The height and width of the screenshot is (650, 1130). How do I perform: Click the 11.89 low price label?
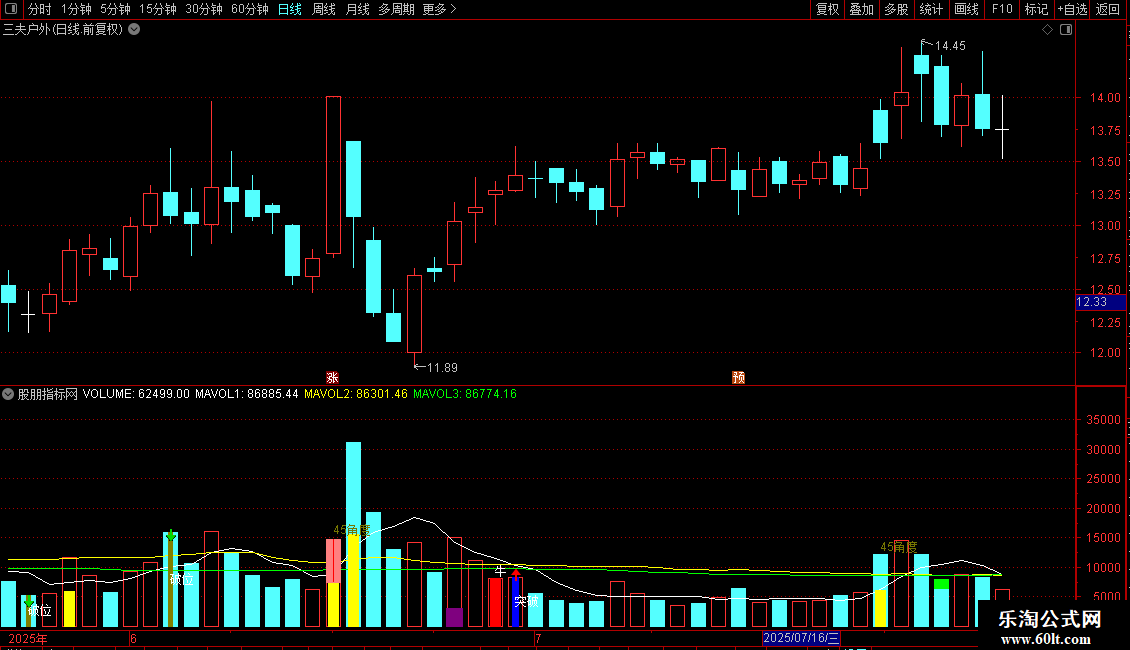442,368
